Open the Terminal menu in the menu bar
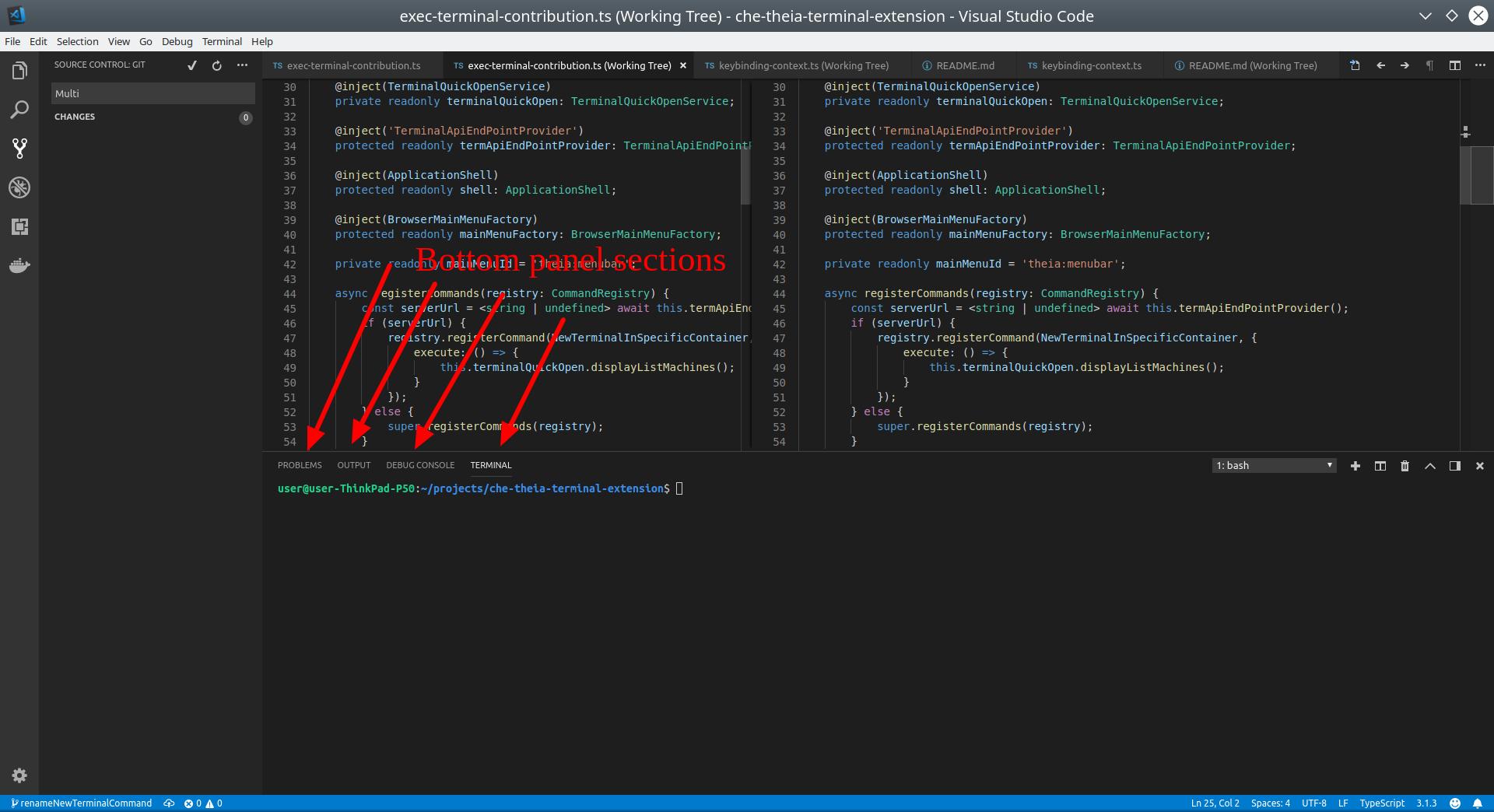 tap(222, 42)
